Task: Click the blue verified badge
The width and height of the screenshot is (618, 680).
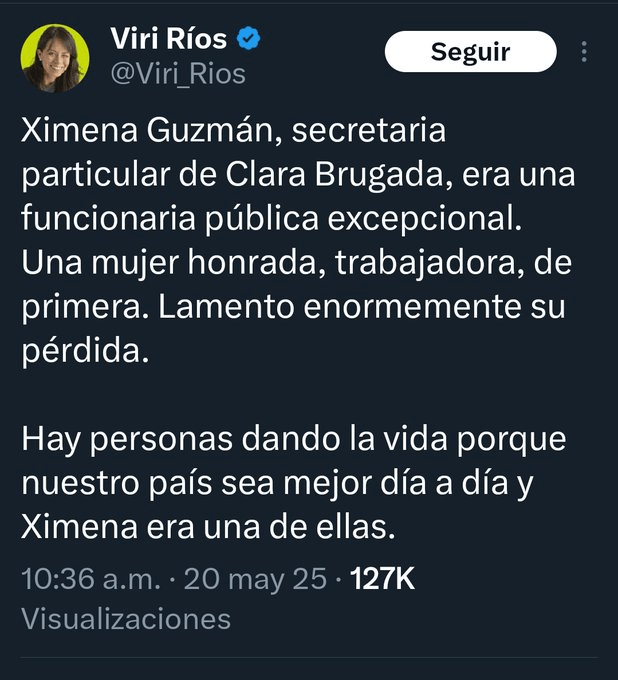Action: (248, 38)
